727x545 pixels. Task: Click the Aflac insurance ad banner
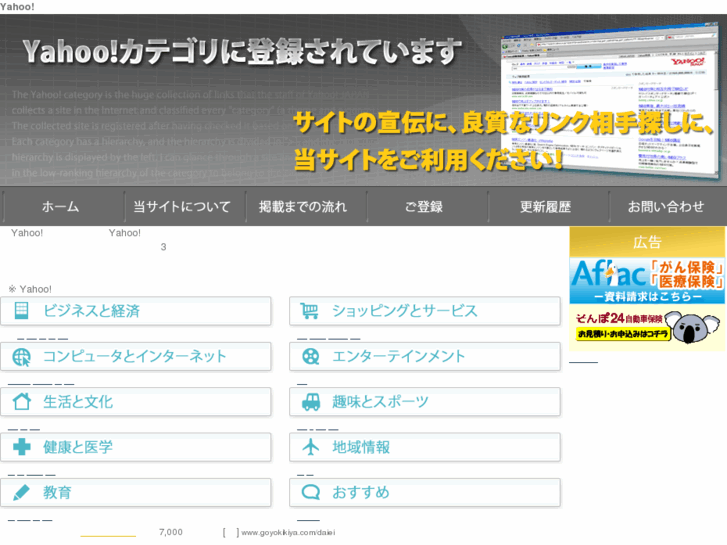[647, 281]
